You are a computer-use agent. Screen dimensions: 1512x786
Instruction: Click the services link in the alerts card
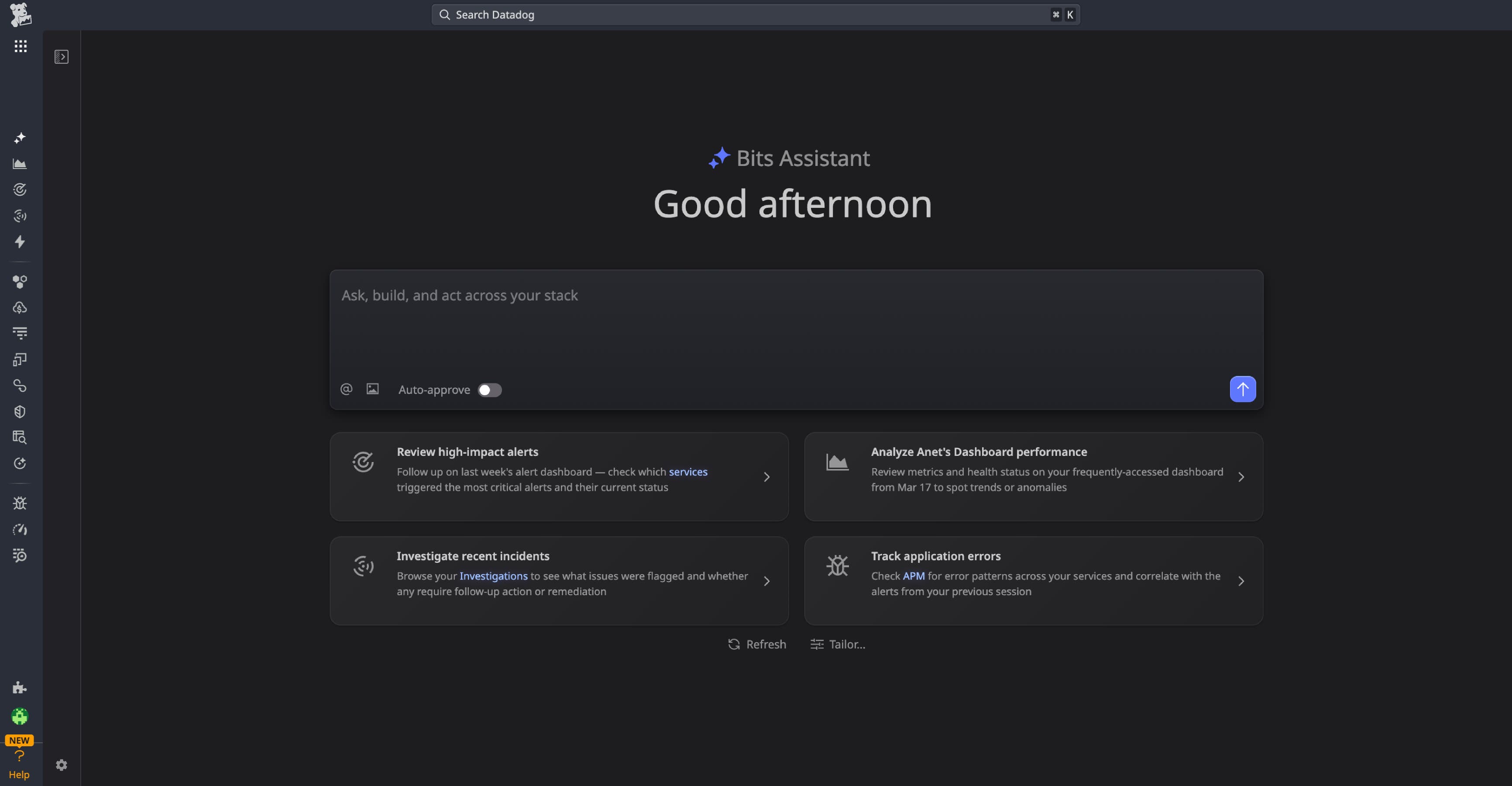[x=688, y=471]
